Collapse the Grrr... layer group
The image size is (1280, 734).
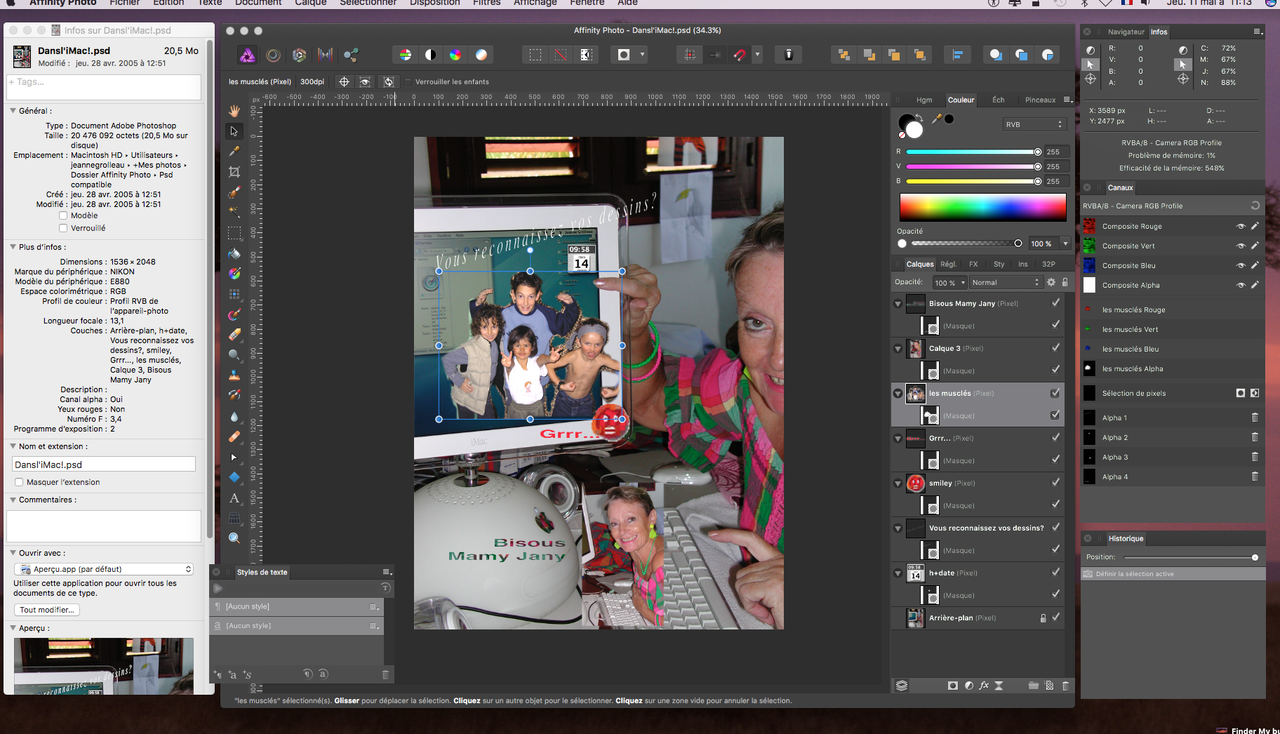[898, 438]
